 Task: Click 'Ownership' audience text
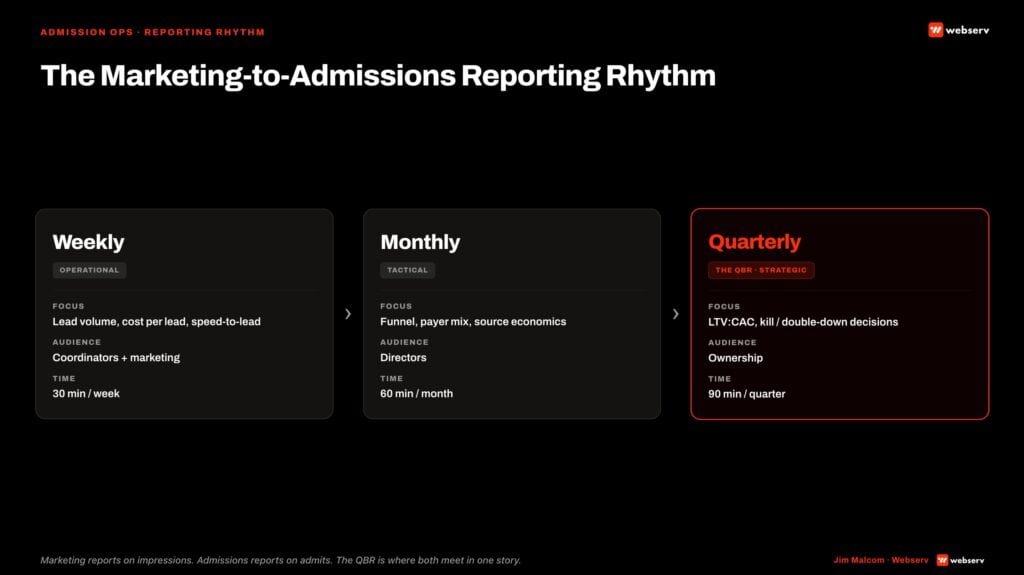(x=735, y=358)
